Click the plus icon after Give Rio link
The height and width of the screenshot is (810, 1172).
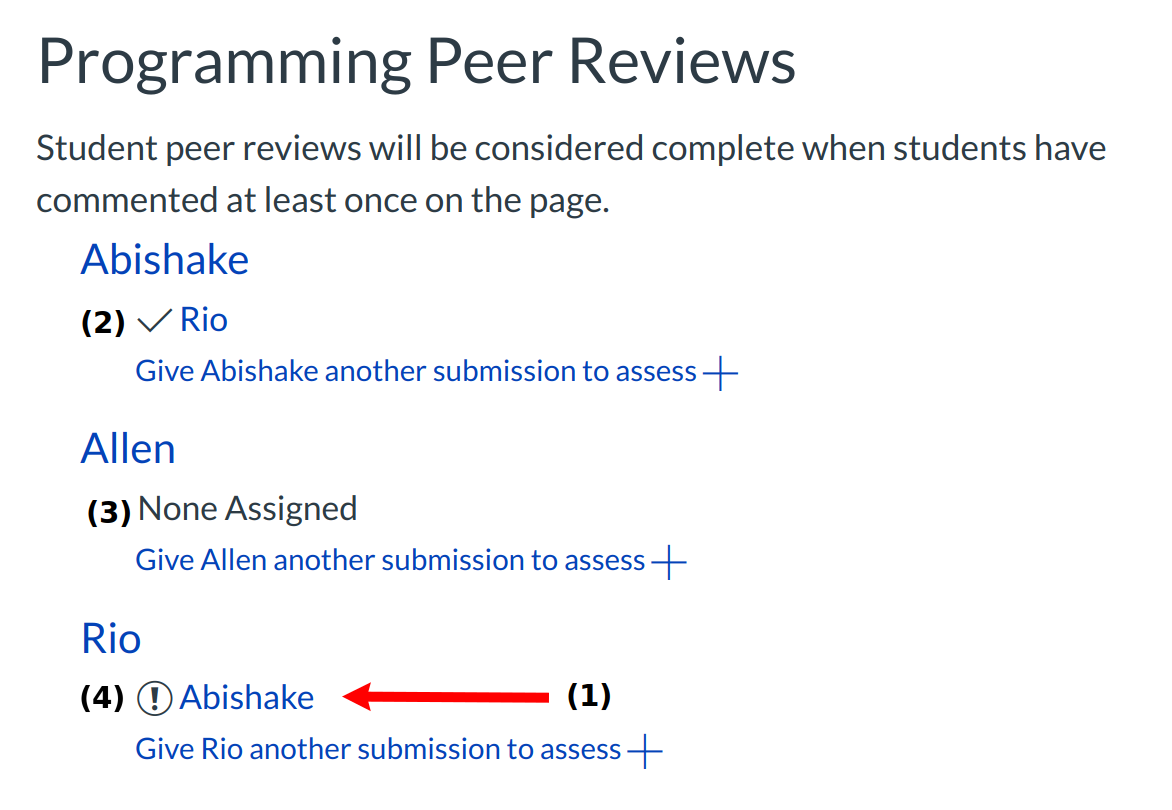pyautogui.click(x=645, y=750)
